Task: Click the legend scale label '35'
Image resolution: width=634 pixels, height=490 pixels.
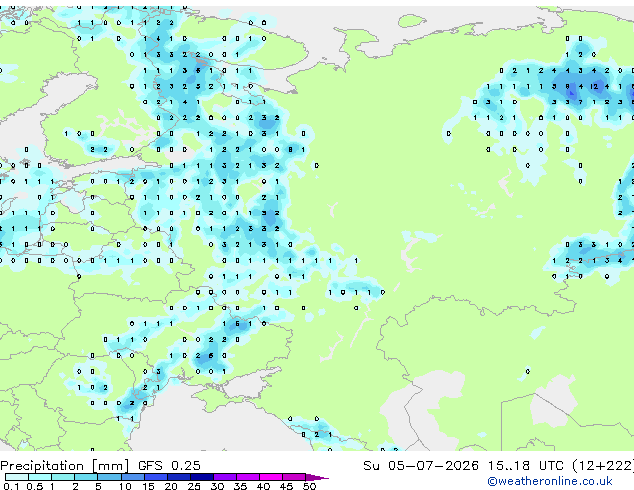Action: pos(240,486)
